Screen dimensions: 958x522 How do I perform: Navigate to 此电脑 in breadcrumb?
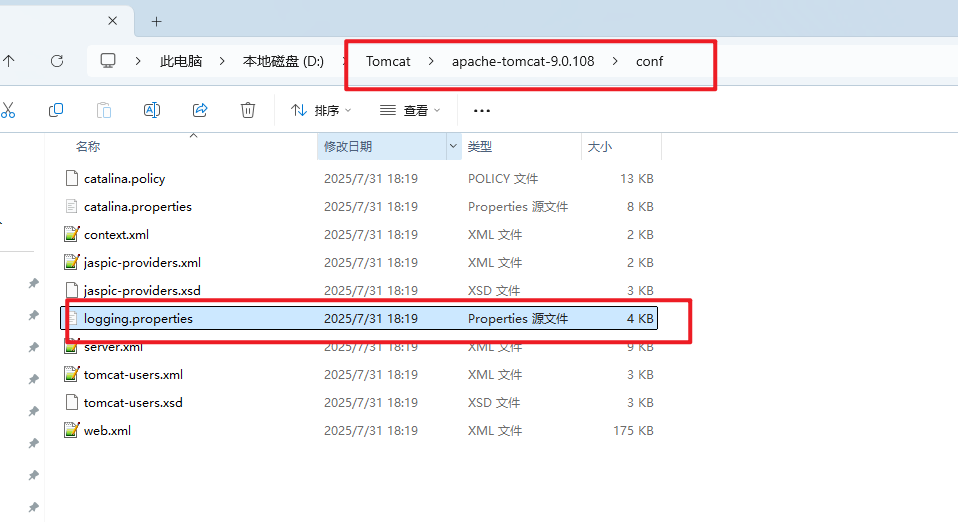coord(181,61)
